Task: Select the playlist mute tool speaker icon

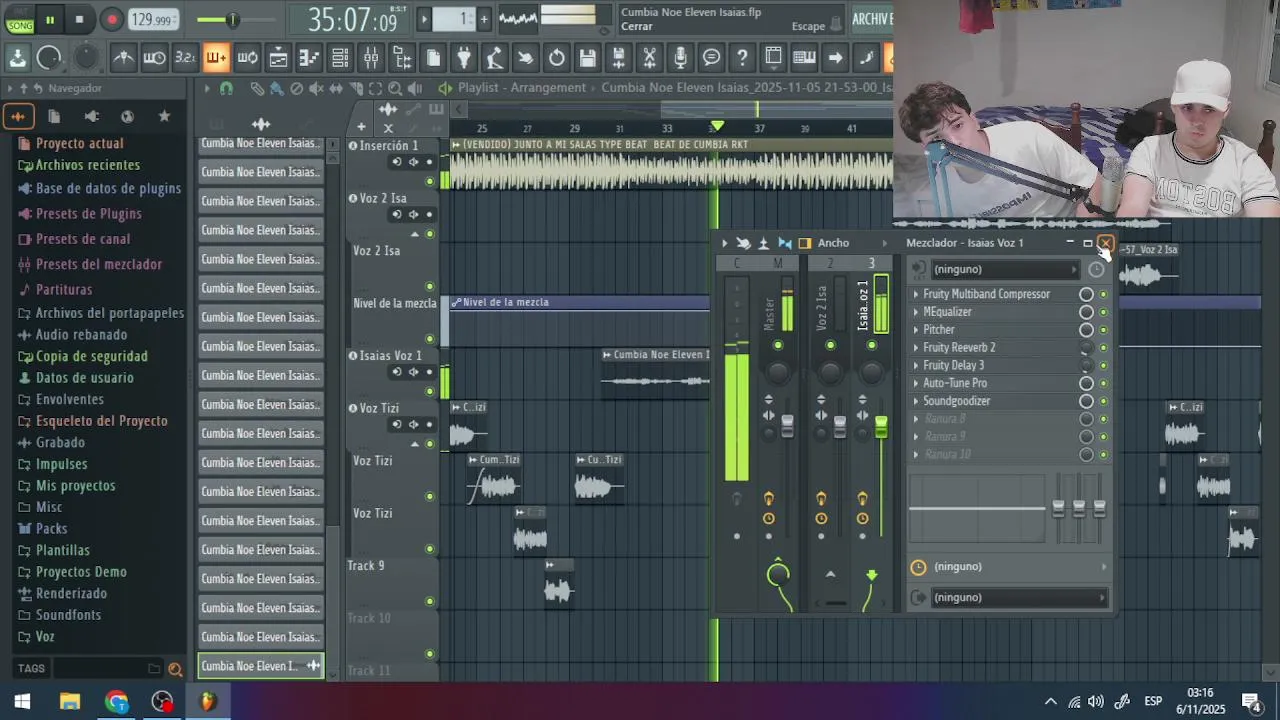Action: (x=316, y=88)
